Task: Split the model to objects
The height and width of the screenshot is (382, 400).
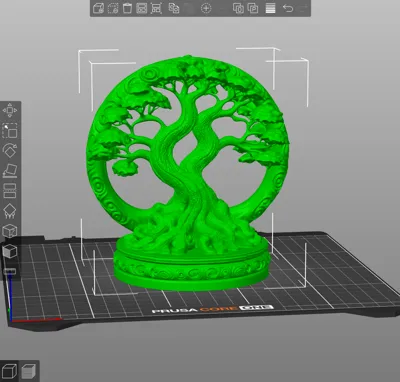Action: (238, 8)
